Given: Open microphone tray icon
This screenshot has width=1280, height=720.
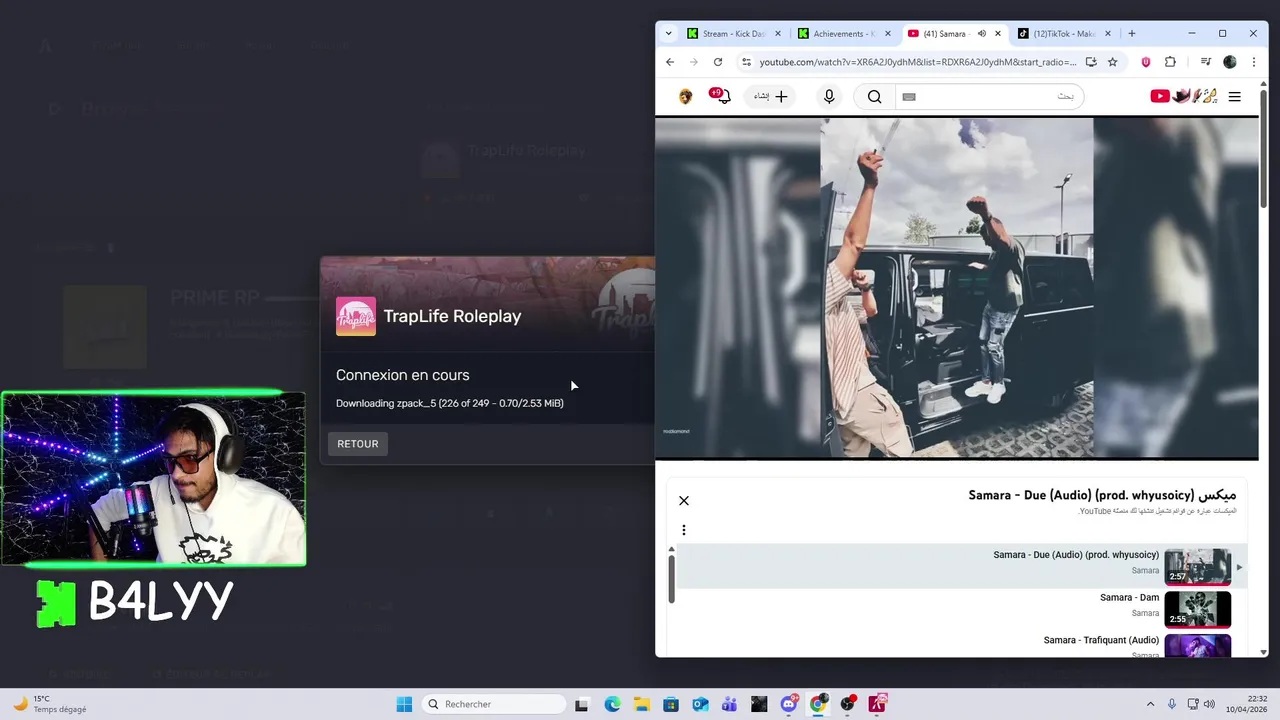Looking at the screenshot, I should [x=1172, y=704].
